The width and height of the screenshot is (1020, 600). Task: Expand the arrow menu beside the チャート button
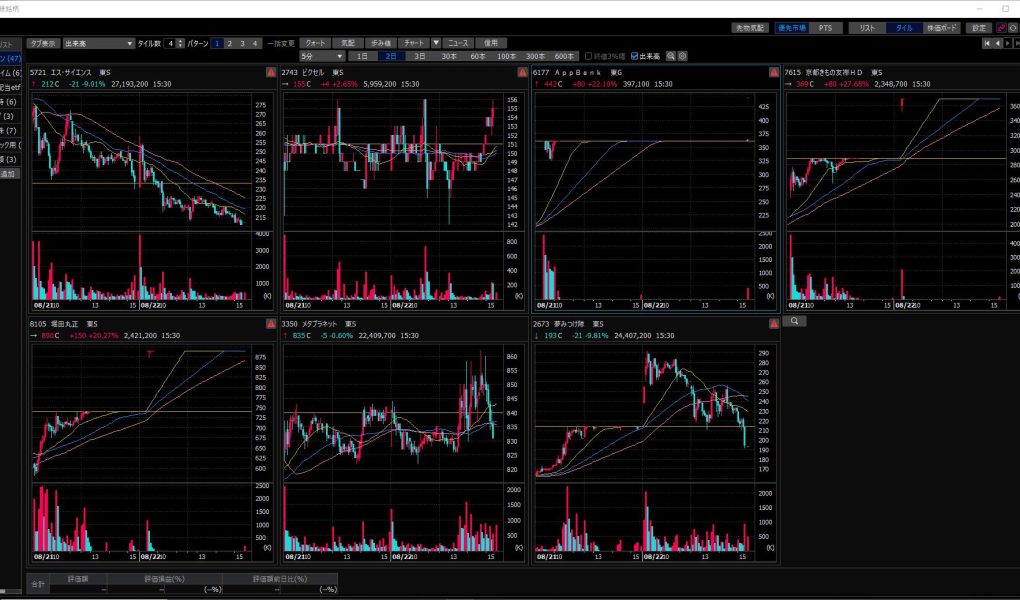[436, 44]
